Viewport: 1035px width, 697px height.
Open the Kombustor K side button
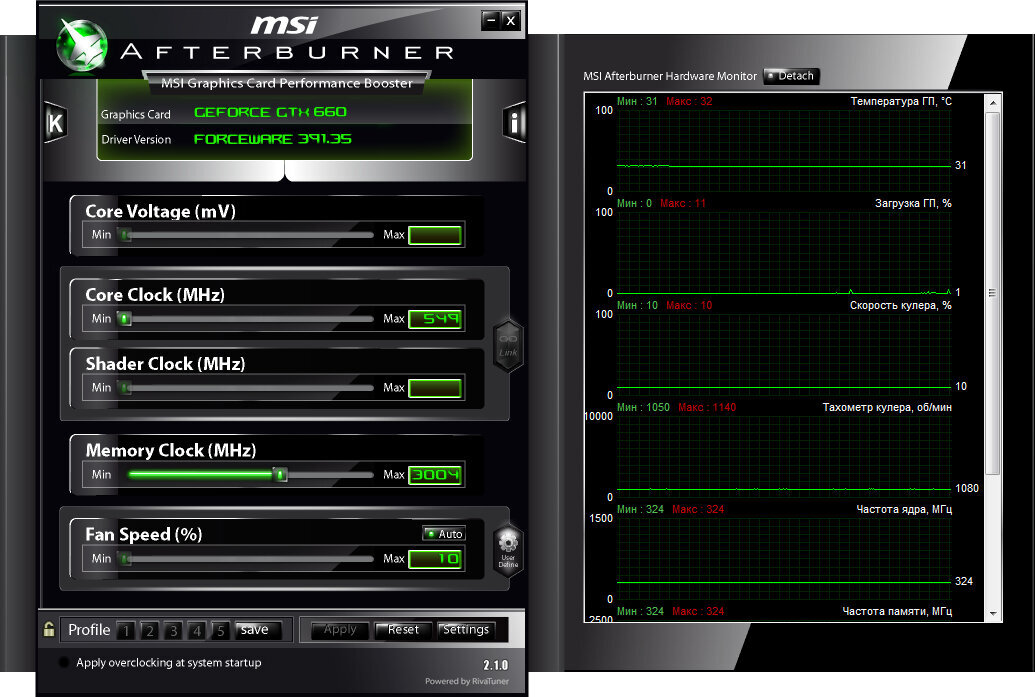pos(55,122)
